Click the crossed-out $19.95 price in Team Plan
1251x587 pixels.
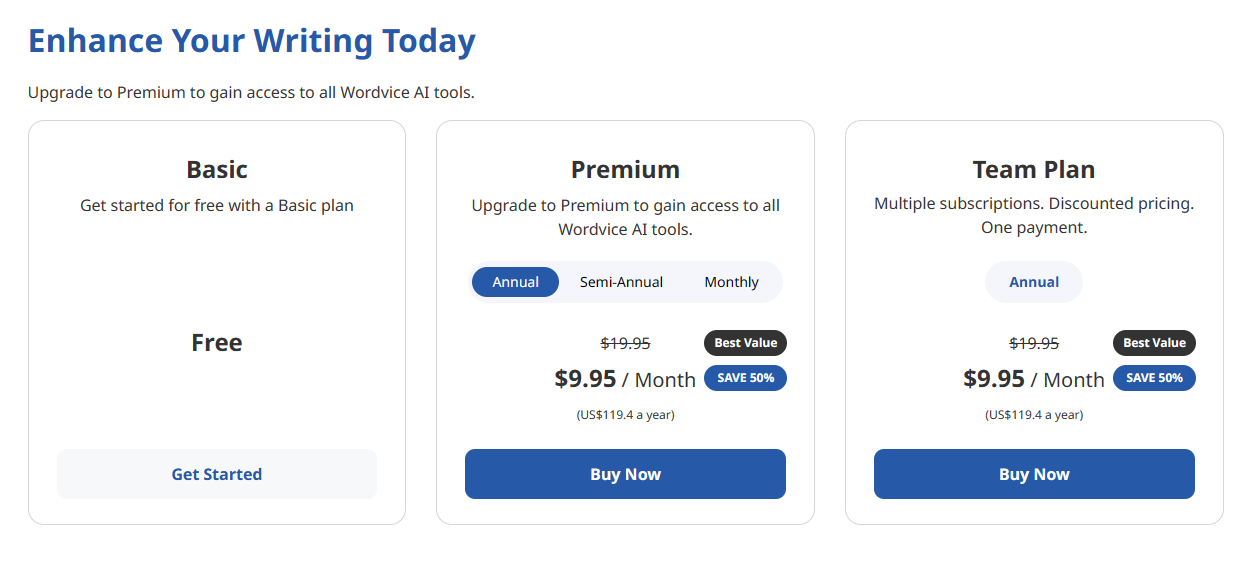(x=1034, y=344)
